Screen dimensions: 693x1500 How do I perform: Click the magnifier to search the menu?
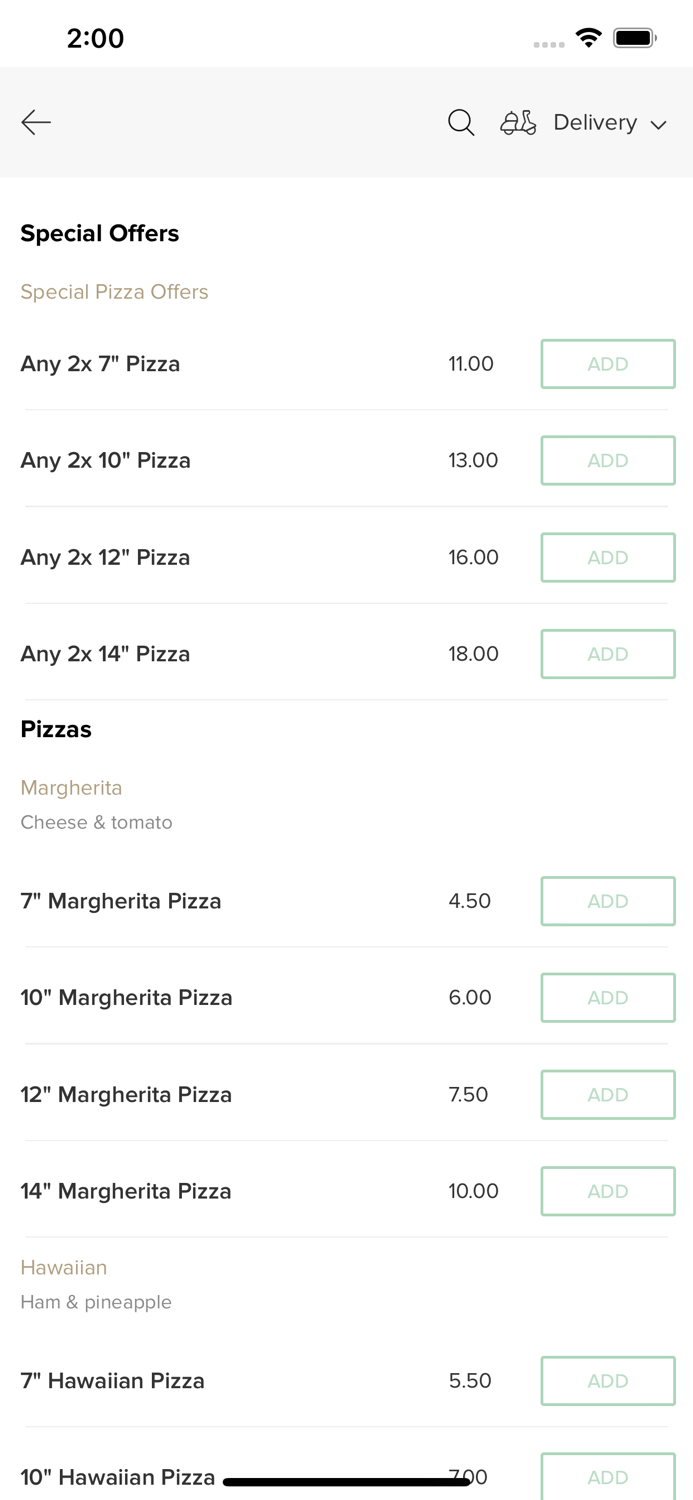pyautogui.click(x=461, y=122)
